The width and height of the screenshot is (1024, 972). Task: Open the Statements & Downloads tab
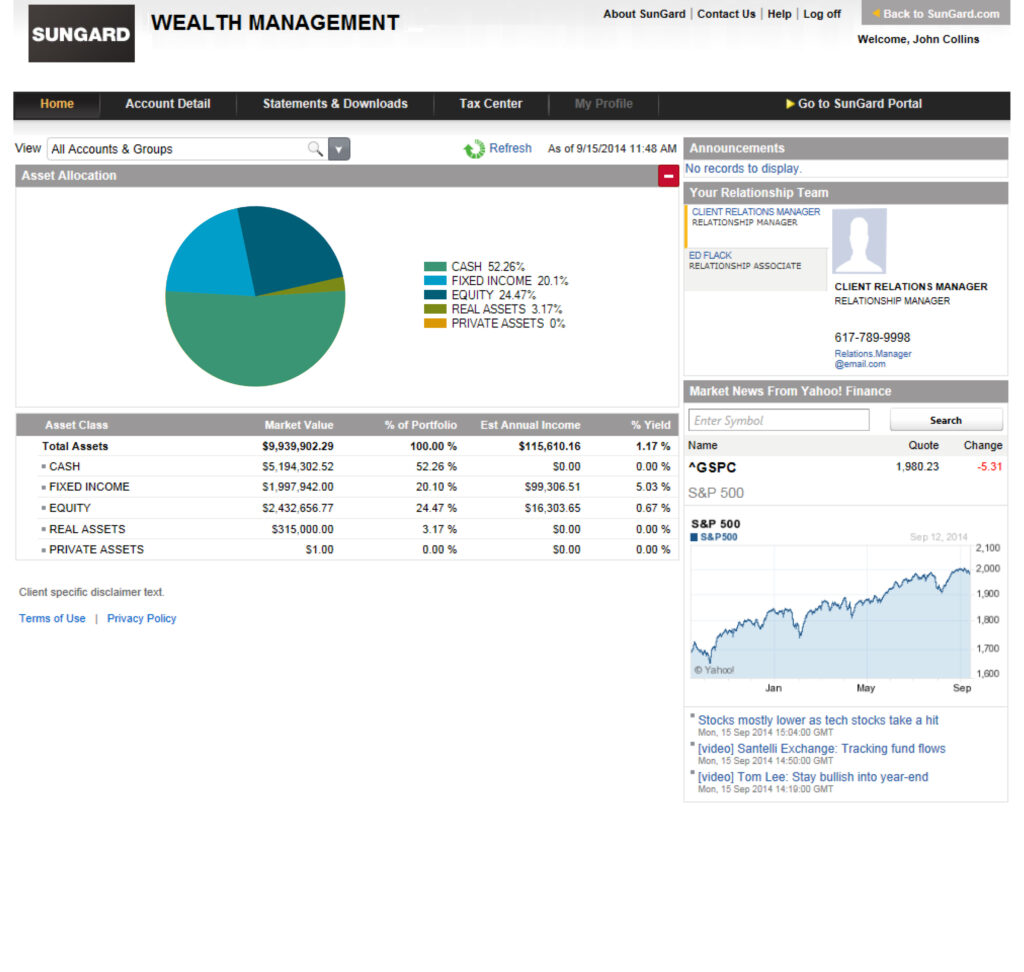tap(335, 103)
